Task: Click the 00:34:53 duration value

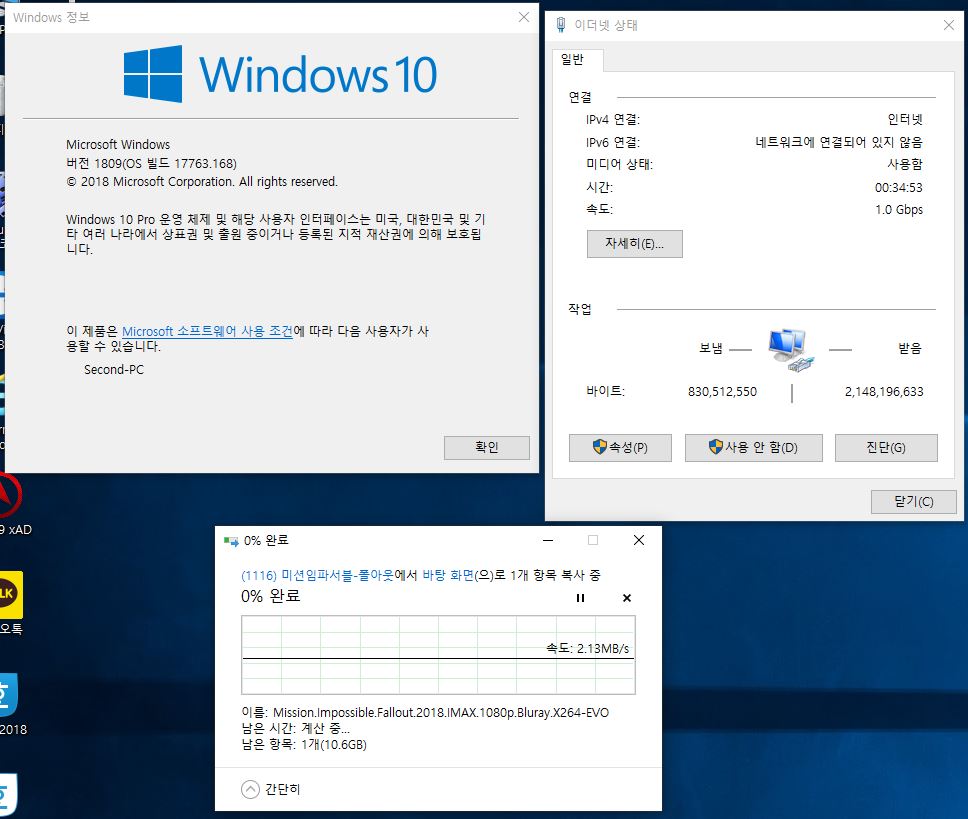Action: 899,188
